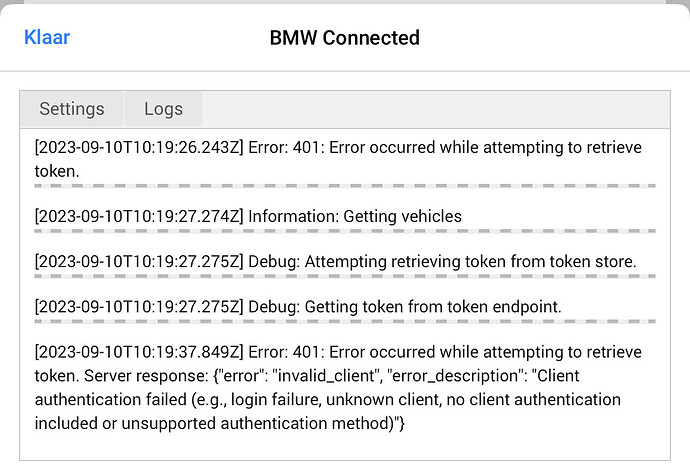This screenshot has height=472, width=690.
Task: Select the 'retrieving token from token store' entry
Action: [441, 261]
